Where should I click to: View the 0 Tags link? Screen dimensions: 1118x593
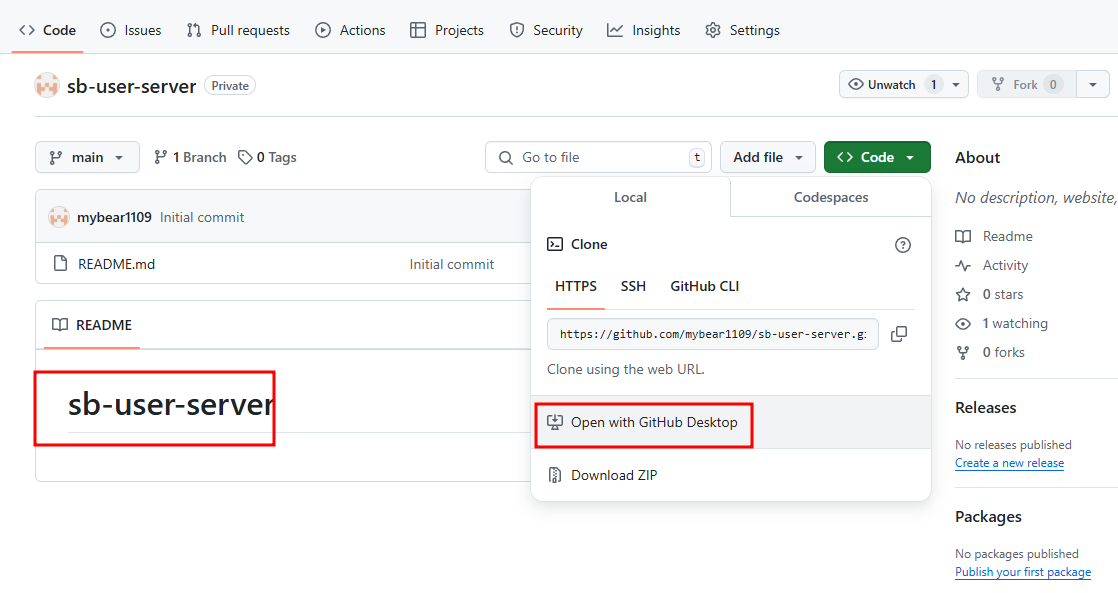(267, 158)
